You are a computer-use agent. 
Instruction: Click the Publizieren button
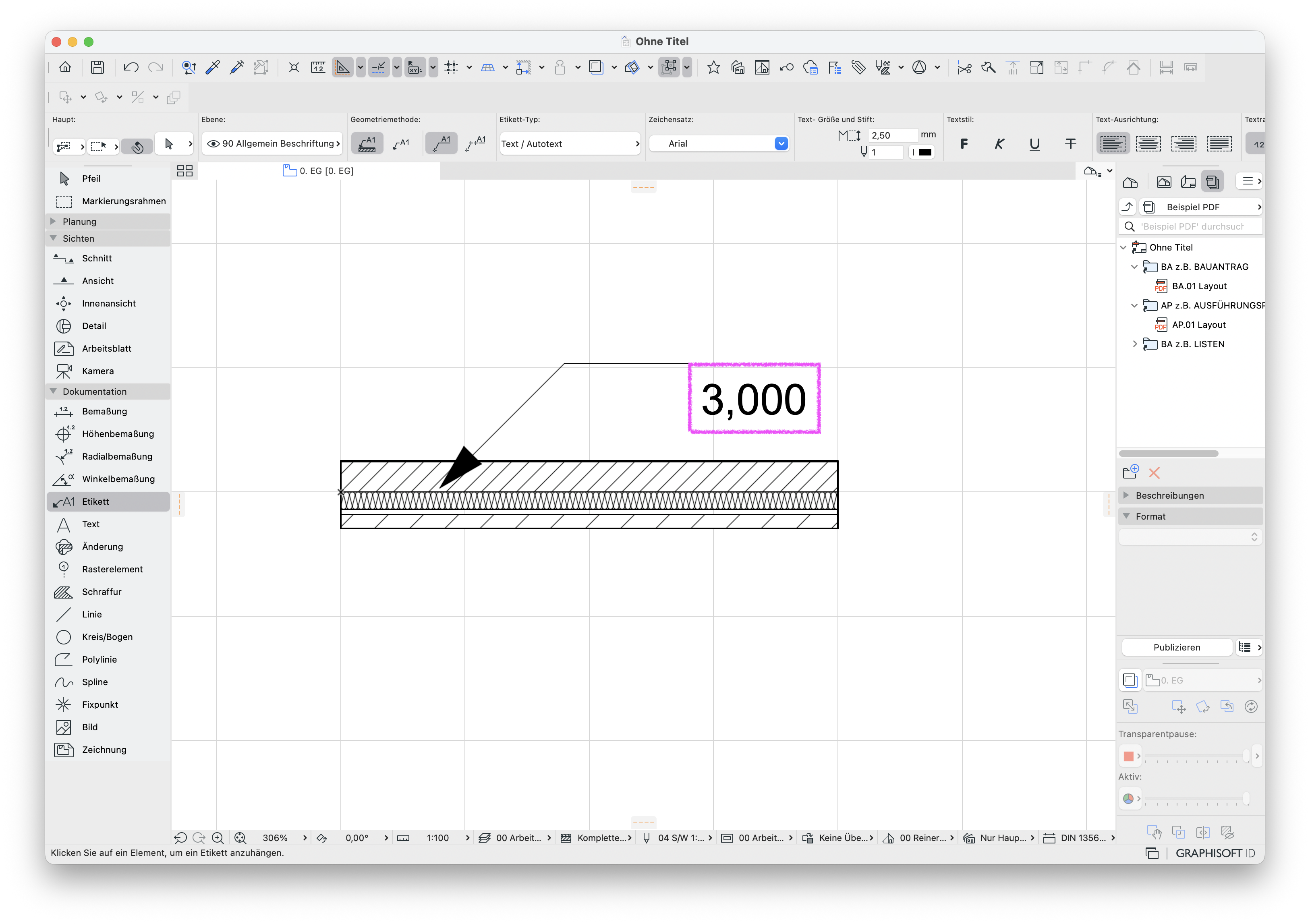[1177, 647]
